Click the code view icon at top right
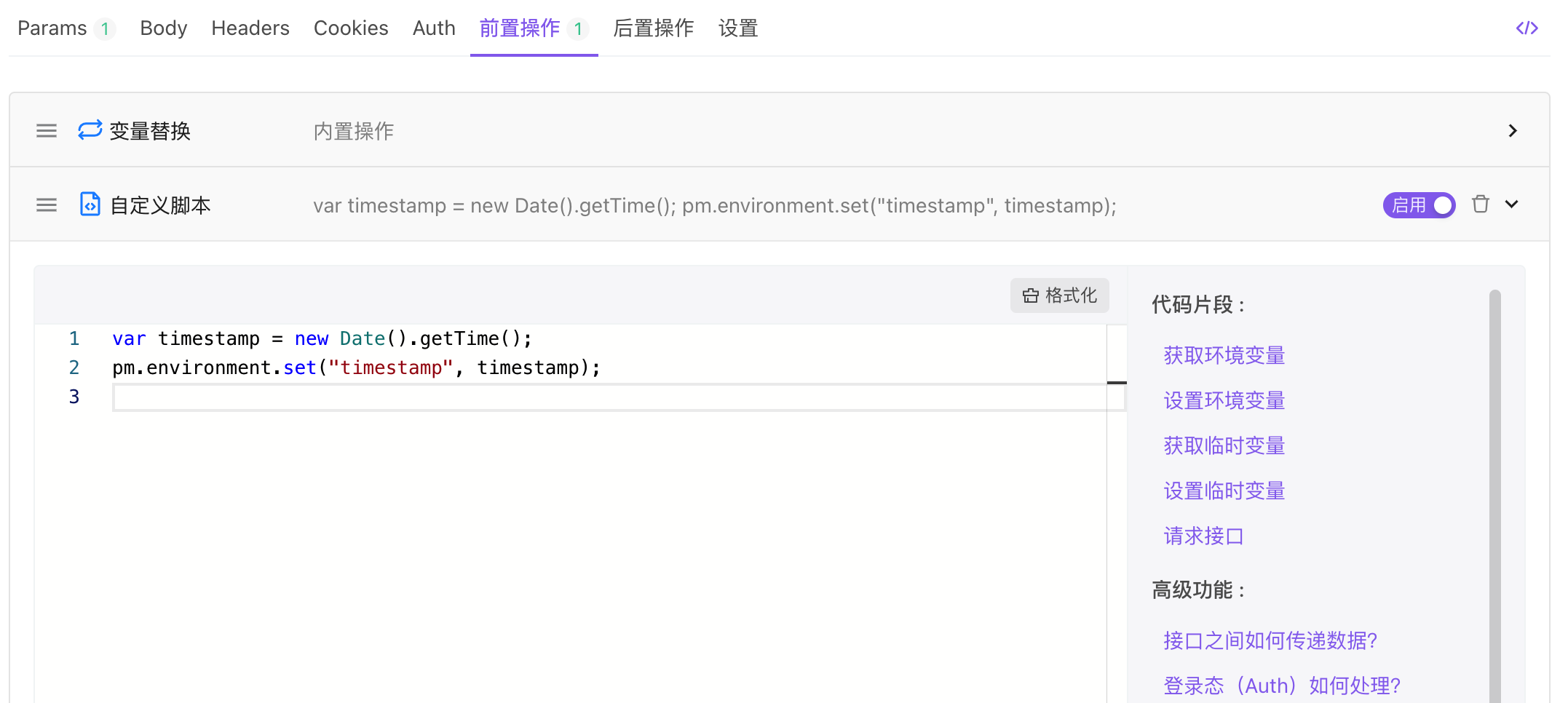Screen dimensions: 1568x703 click(1527, 28)
